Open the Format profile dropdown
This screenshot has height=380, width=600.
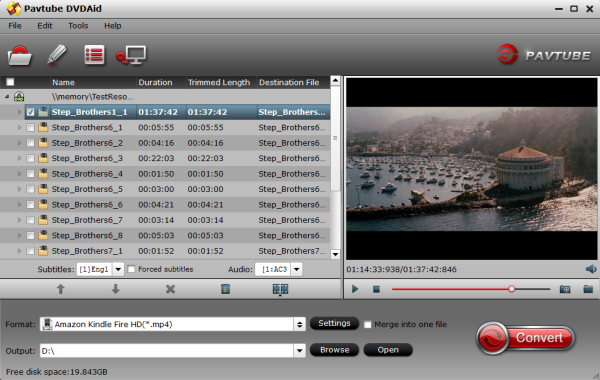coord(299,325)
